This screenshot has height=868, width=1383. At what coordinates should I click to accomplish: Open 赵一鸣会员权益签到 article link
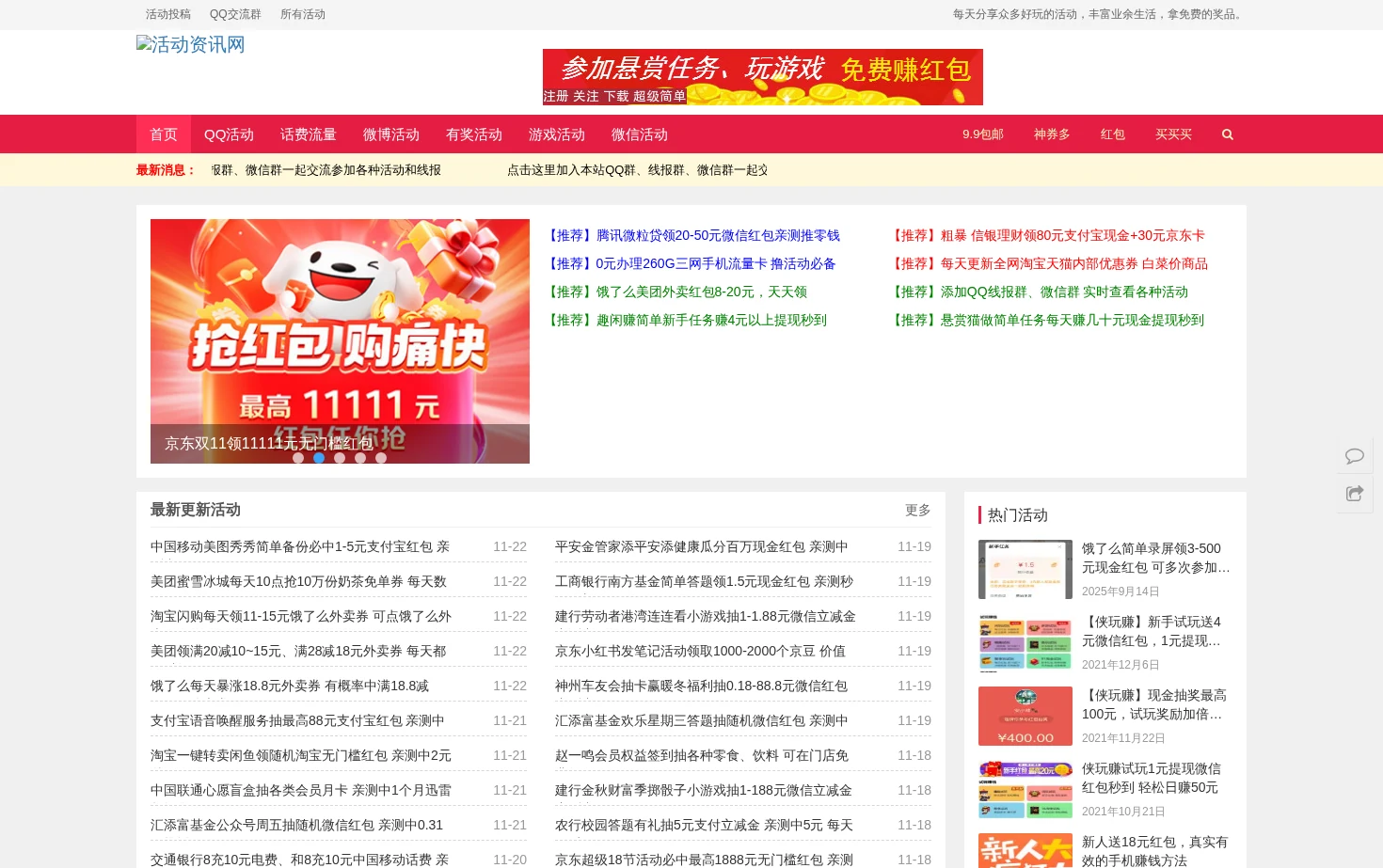pyautogui.click(x=702, y=755)
